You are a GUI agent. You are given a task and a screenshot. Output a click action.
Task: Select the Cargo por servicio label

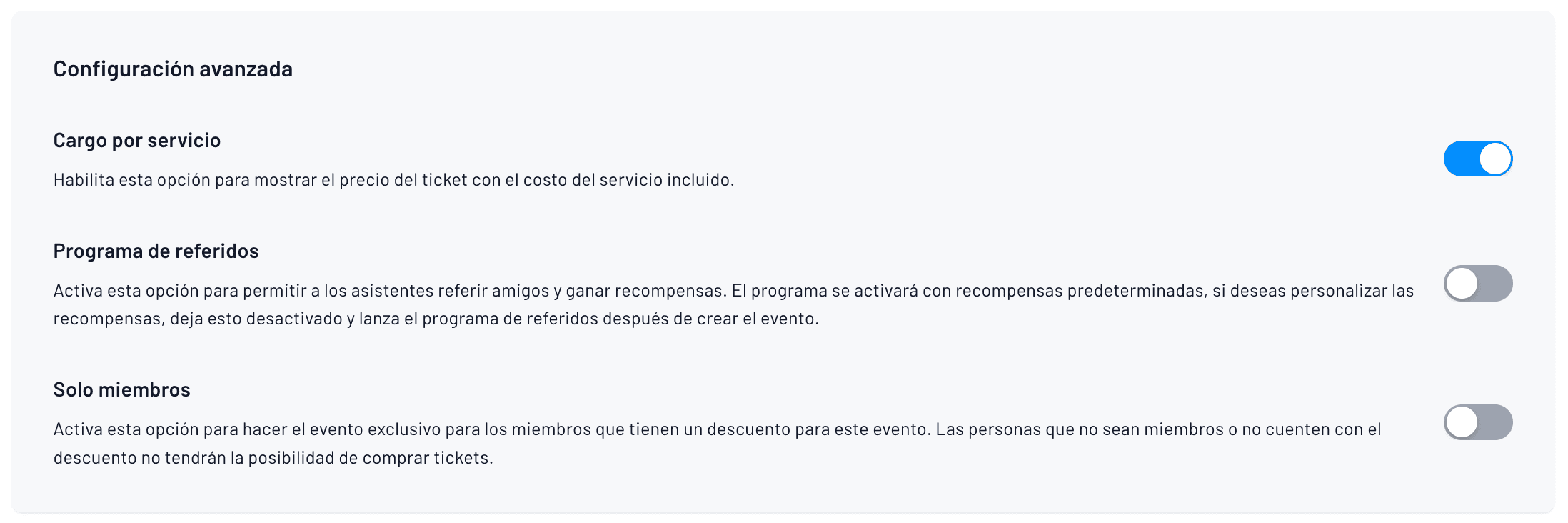tap(136, 140)
